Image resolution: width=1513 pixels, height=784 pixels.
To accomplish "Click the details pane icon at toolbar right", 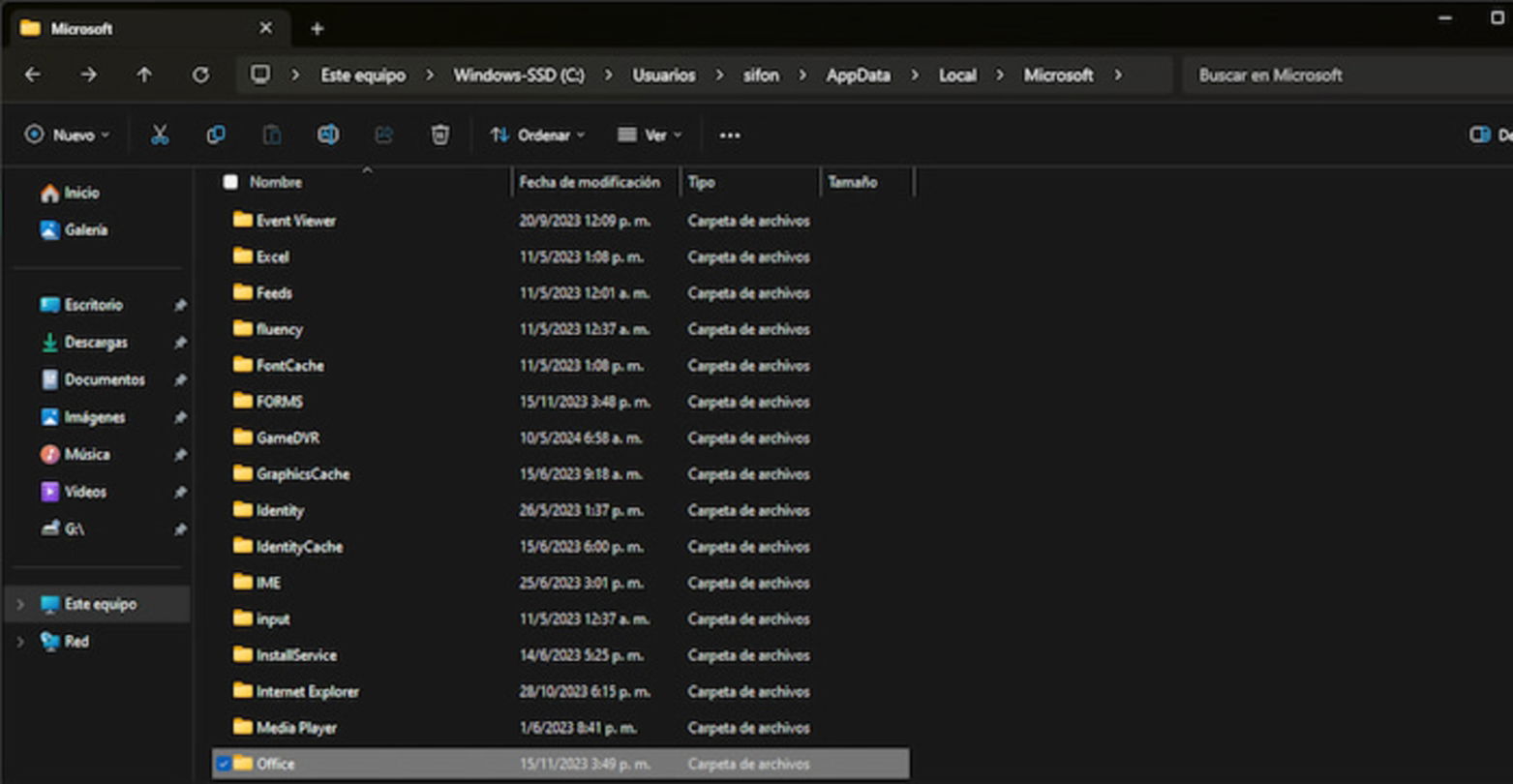I will pyautogui.click(x=1479, y=135).
